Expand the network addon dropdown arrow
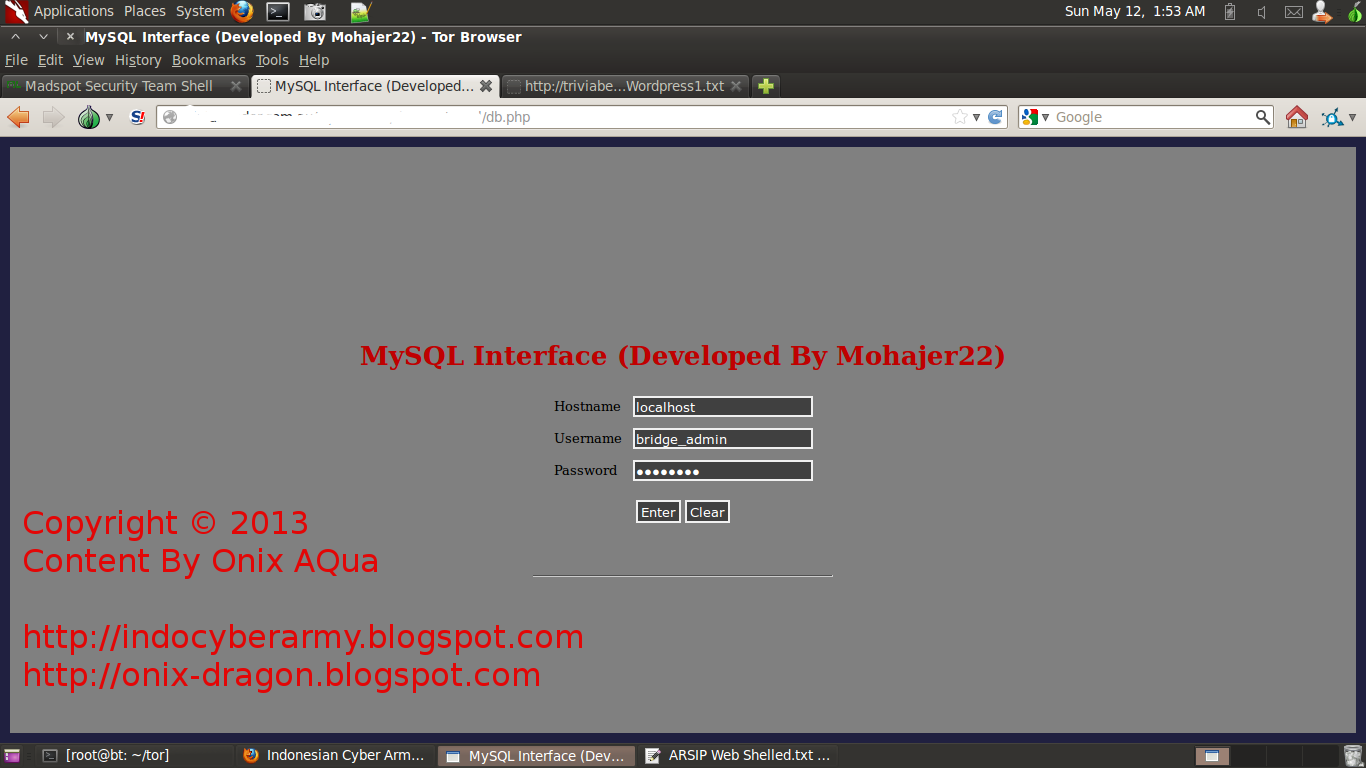This screenshot has height=768, width=1366. (x=1353, y=118)
